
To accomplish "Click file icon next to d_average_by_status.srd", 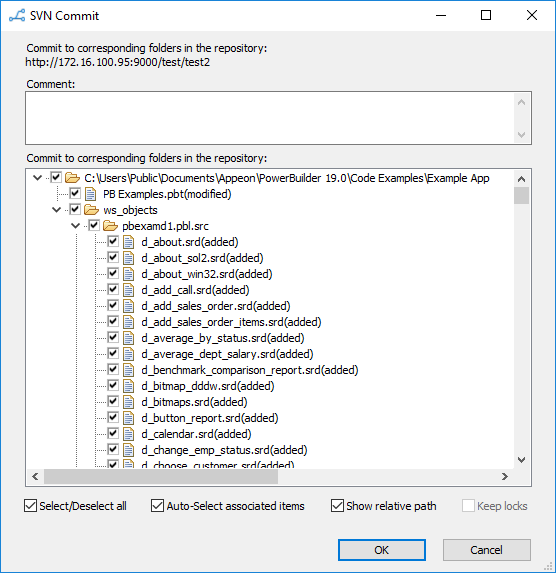I will pyautogui.click(x=128, y=338).
